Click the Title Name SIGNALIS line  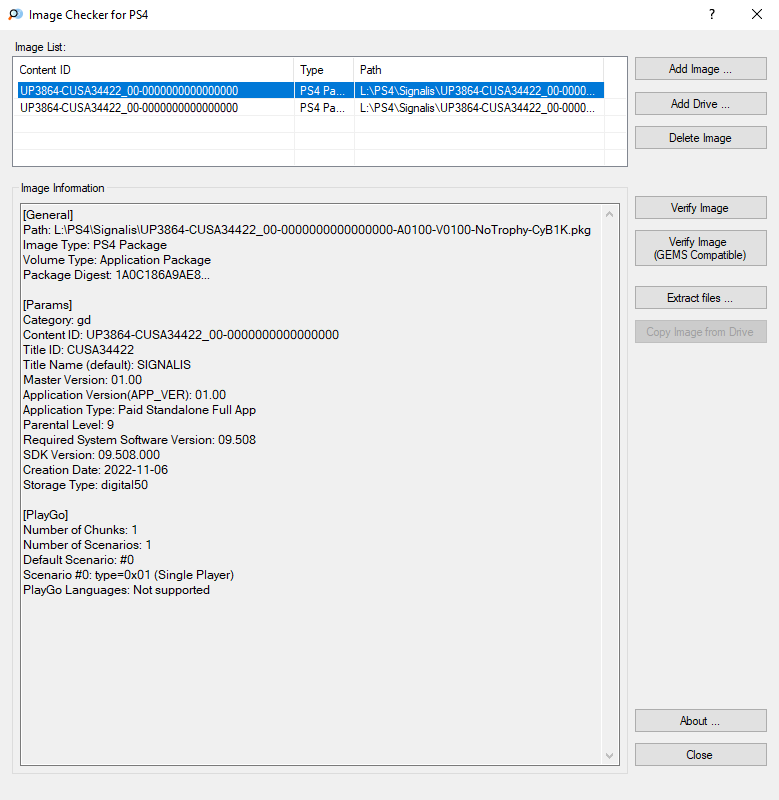(x=107, y=365)
